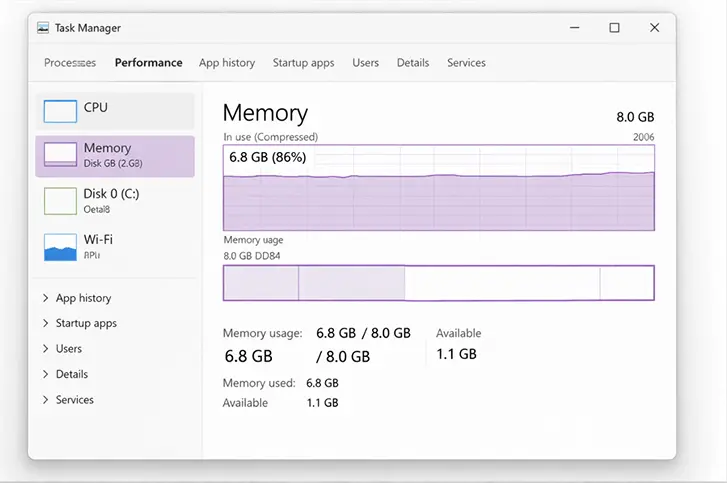The height and width of the screenshot is (483, 727).
Task: Select Memory in the performance sidebar
Action: click(x=115, y=156)
